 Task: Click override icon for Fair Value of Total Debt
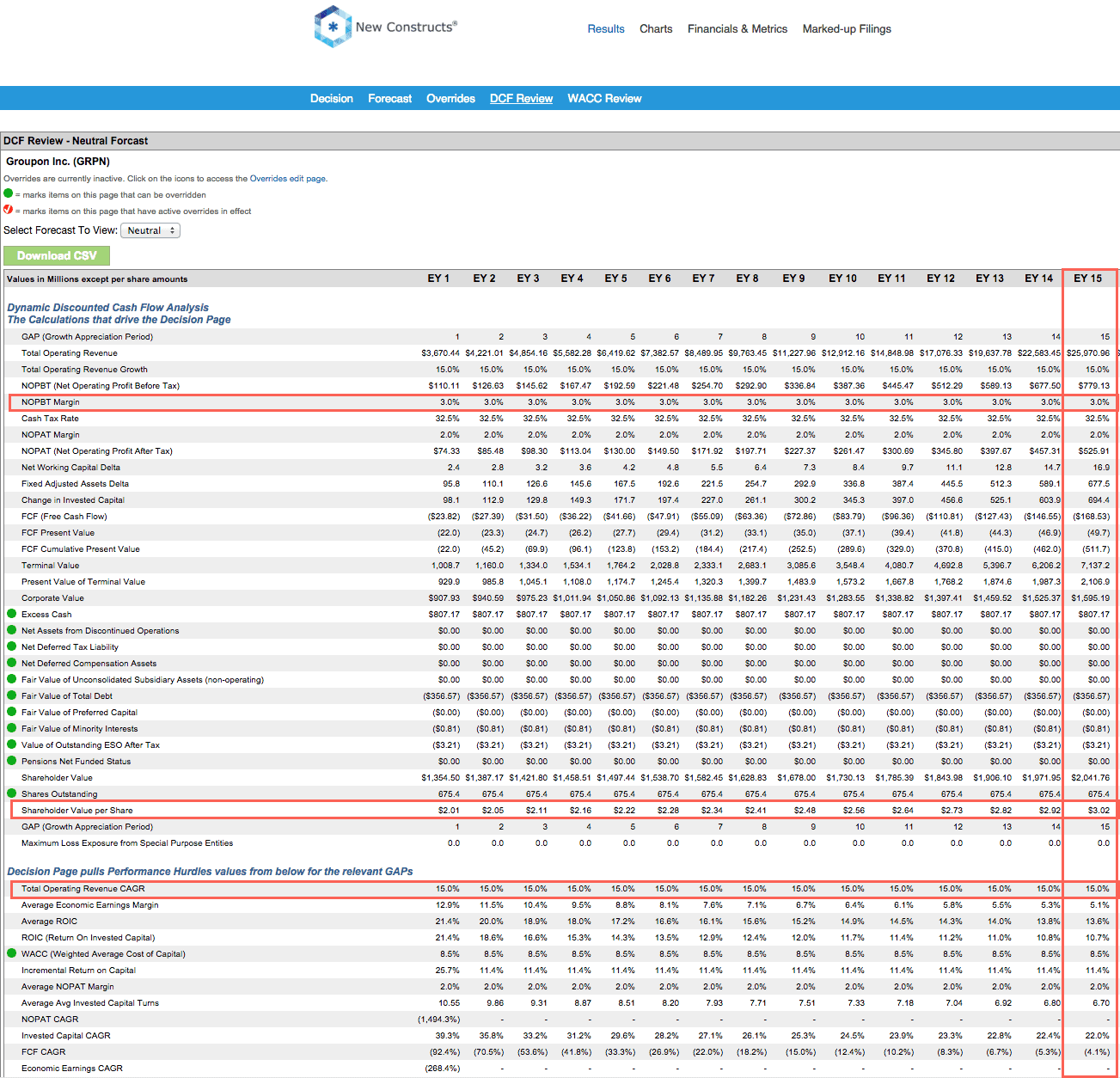pyautogui.click(x=12, y=695)
